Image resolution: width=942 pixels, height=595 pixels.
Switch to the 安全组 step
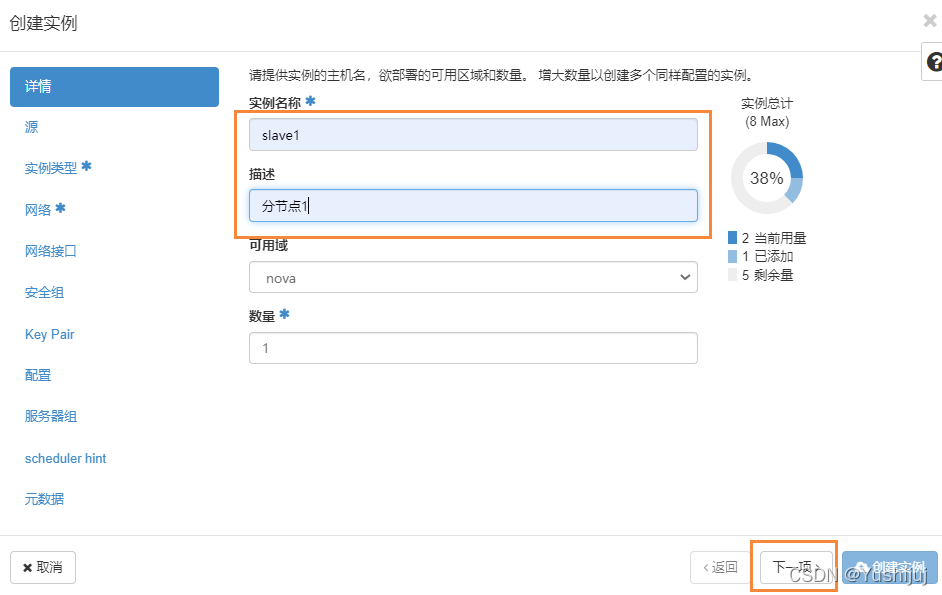point(41,292)
